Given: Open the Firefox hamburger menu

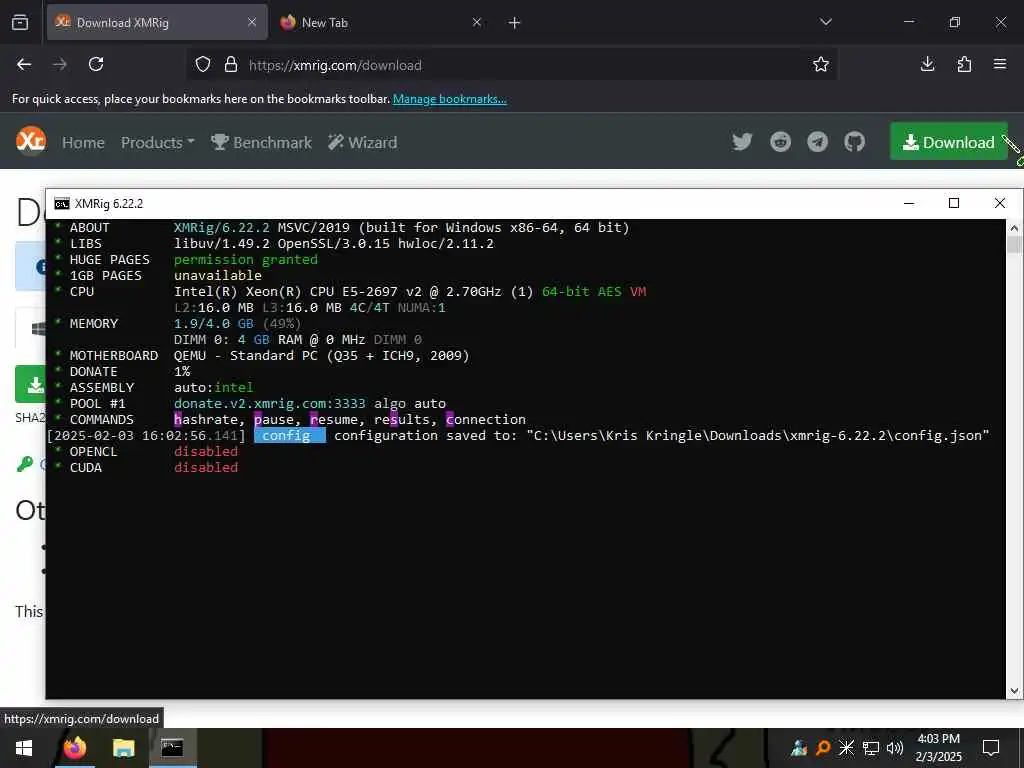Looking at the screenshot, I should (x=1000, y=64).
